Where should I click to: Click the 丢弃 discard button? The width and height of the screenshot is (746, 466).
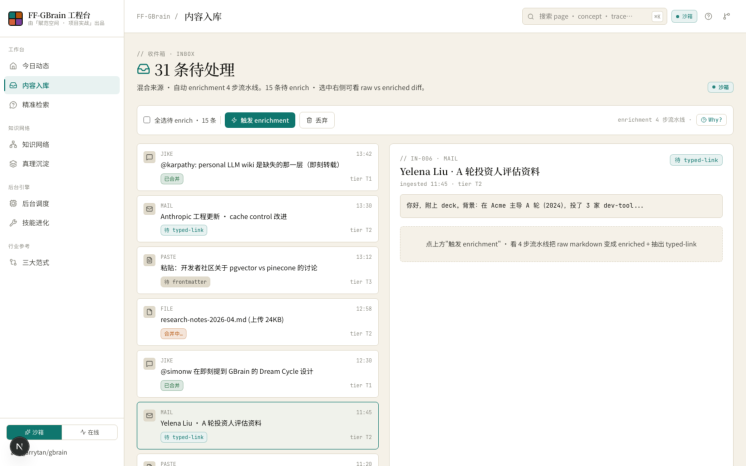(317, 120)
